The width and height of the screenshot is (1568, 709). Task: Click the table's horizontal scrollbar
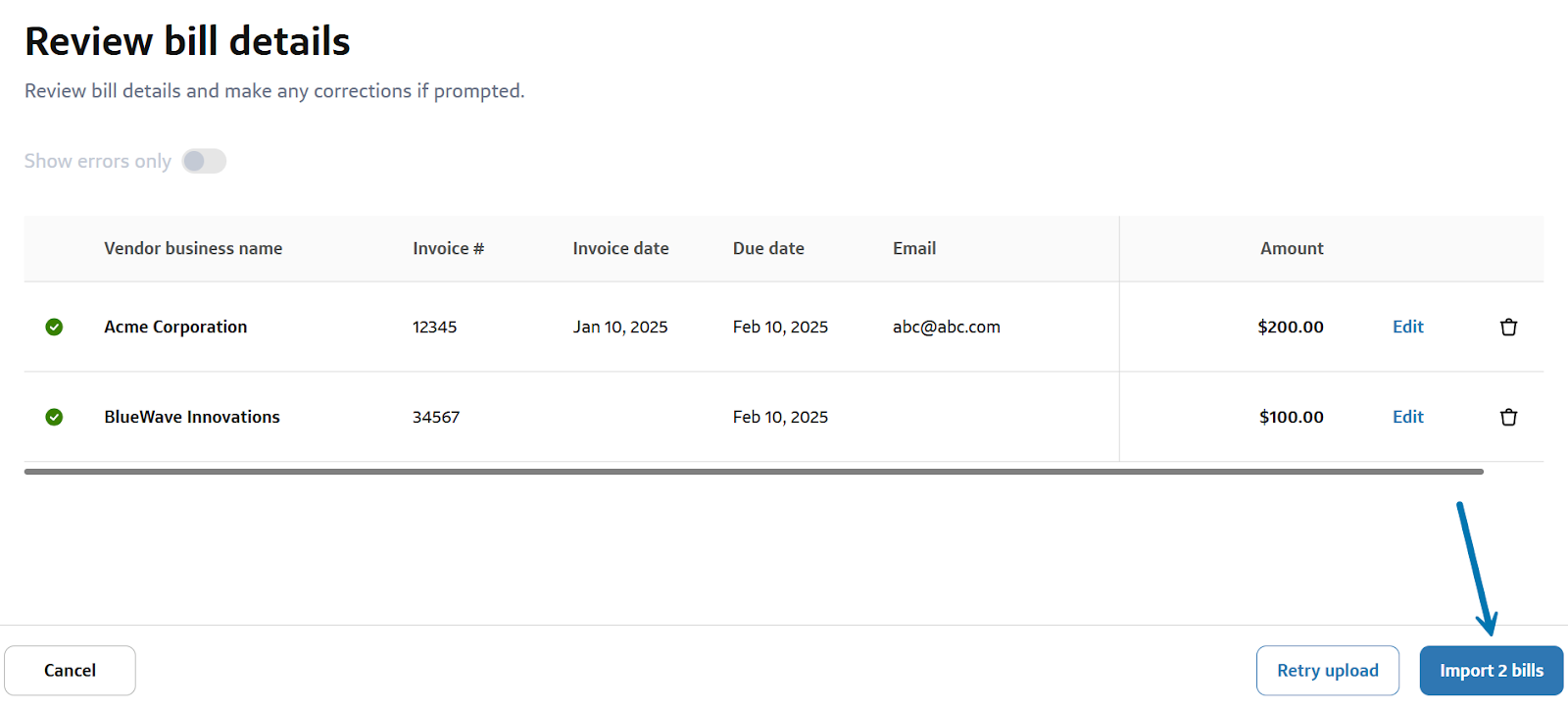[x=753, y=472]
